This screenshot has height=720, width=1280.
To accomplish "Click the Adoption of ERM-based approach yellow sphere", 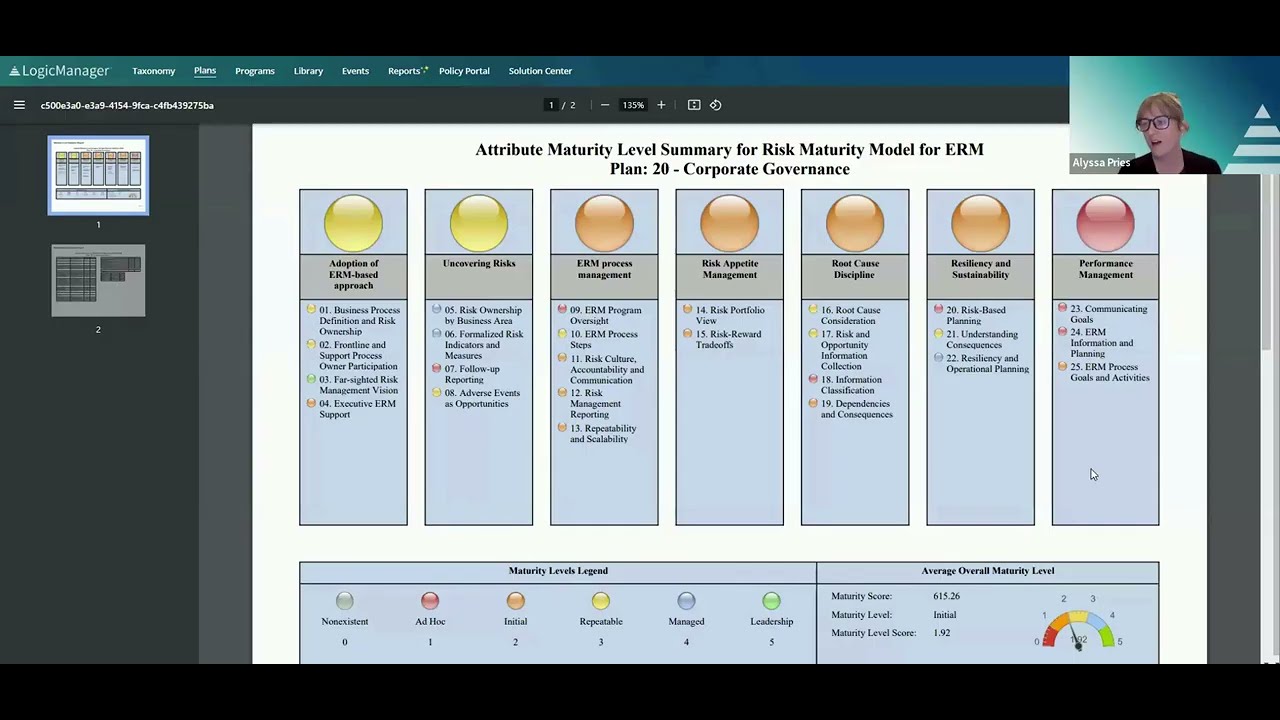I will (x=353, y=222).
